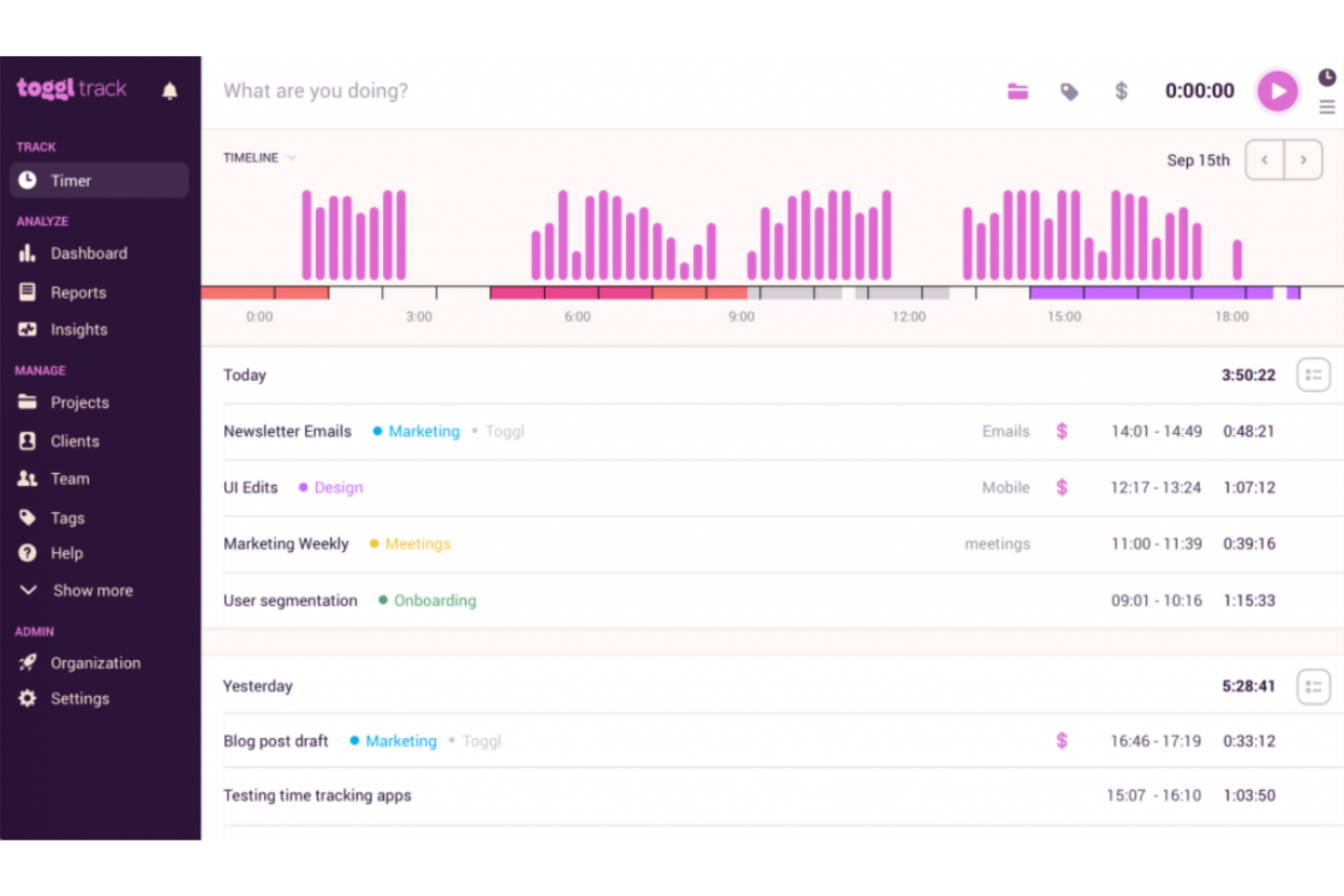Click the timer display 0:00:00
Image resolution: width=1344 pixels, height=896 pixels.
click(x=1200, y=91)
